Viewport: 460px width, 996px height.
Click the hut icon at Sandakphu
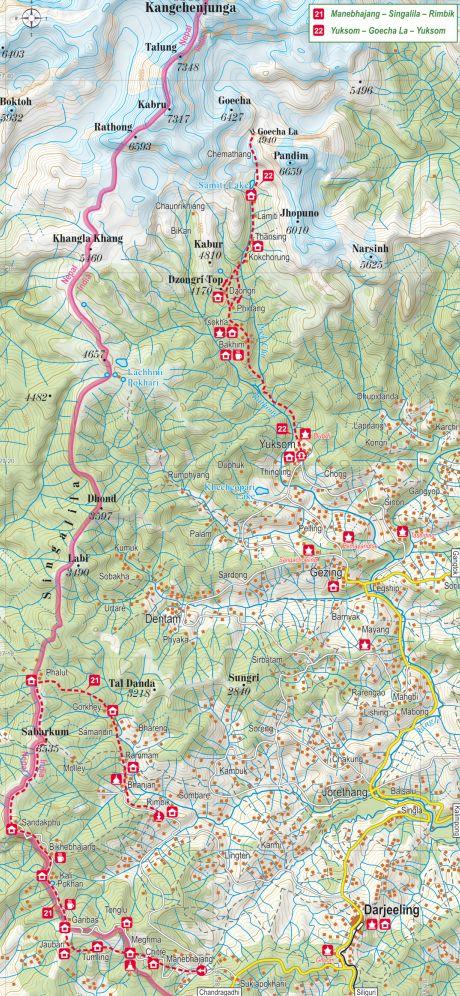(11, 829)
